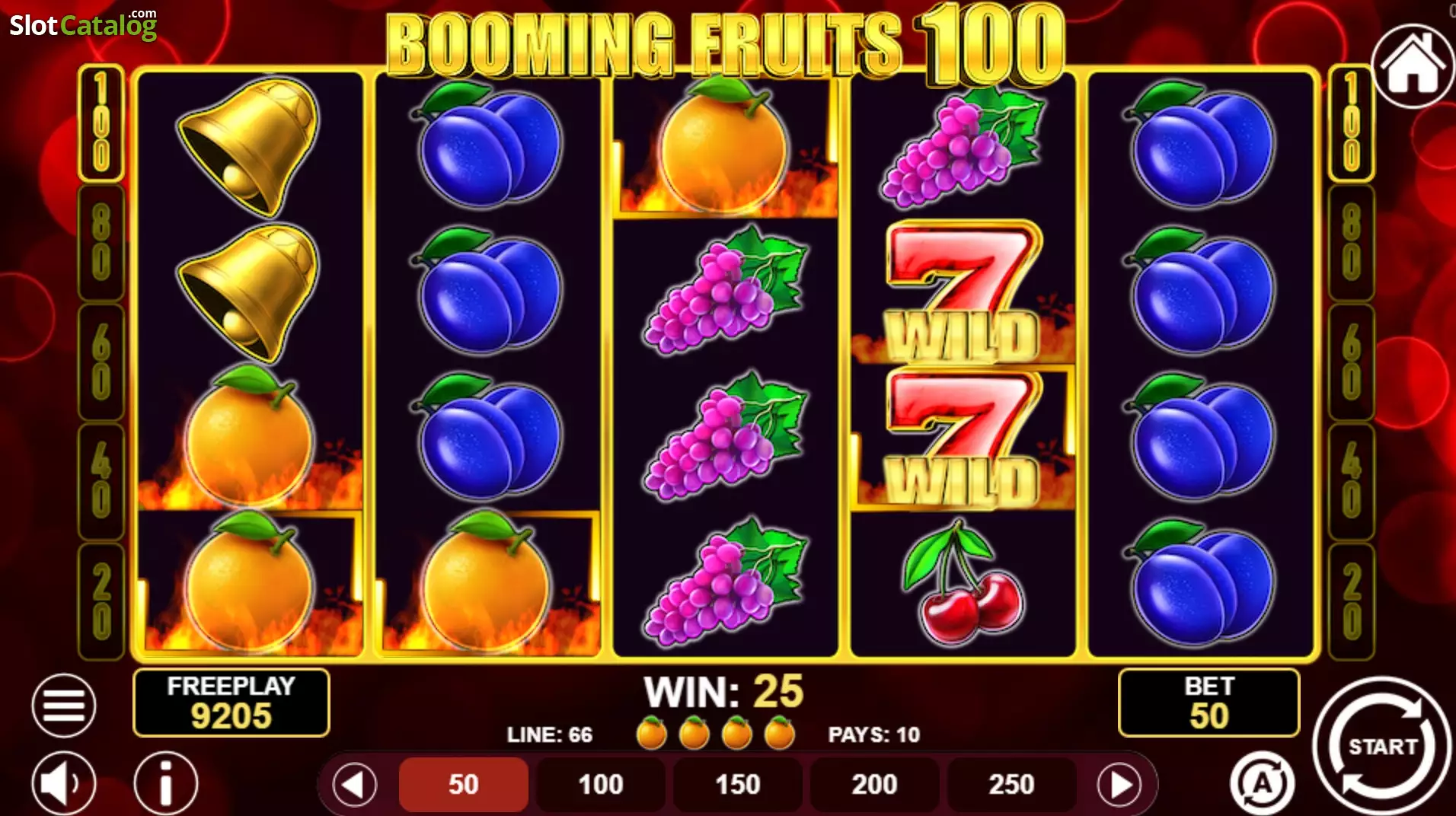Click the BET 50 display

pos(1209,703)
